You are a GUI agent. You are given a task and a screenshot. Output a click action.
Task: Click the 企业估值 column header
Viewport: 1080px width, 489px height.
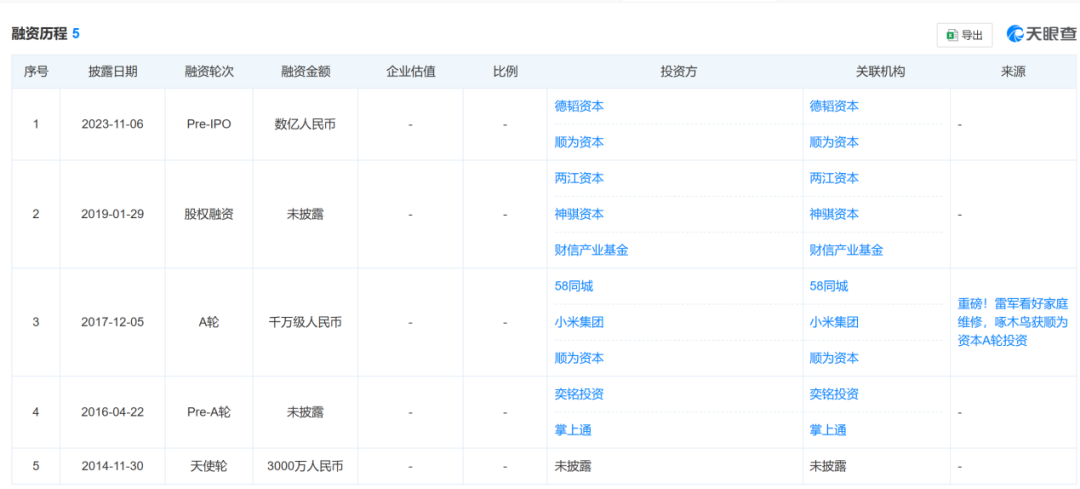pyautogui.click(x=411, y=72)
